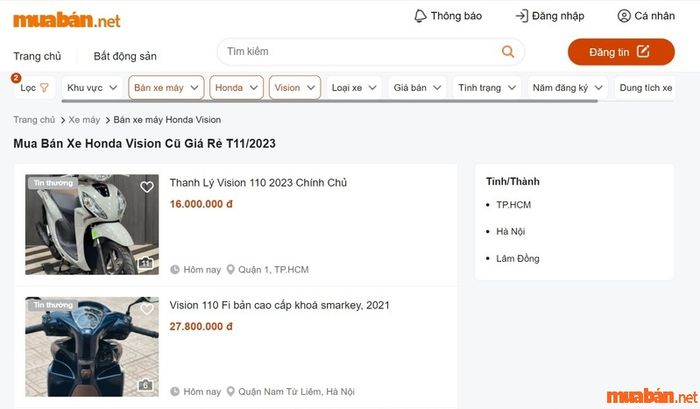Click the Tìm kiếm search field
700x409 pixels.
[360, 52]
